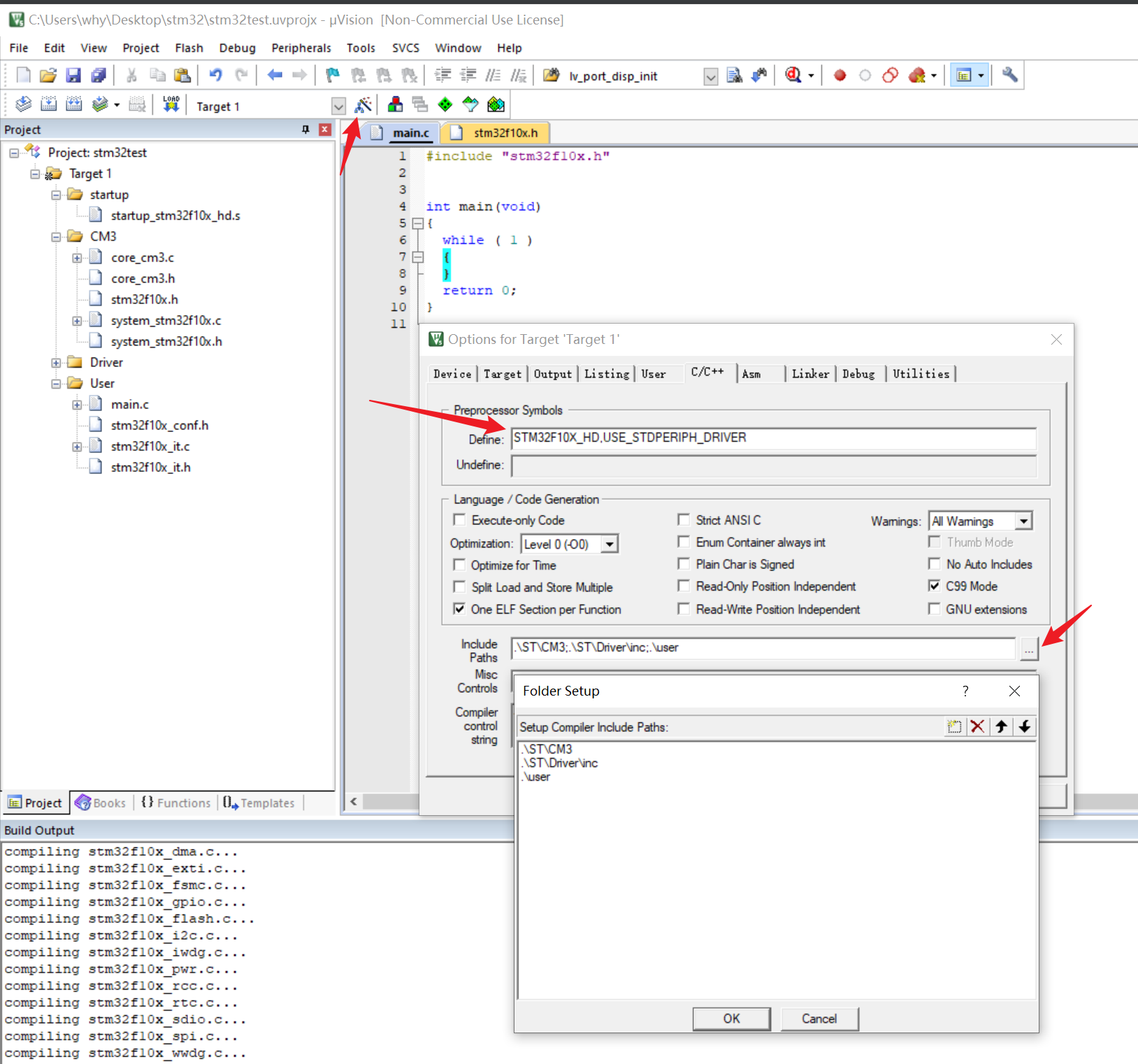Enable the Optimize for Time checkbox

click(459, 565)
